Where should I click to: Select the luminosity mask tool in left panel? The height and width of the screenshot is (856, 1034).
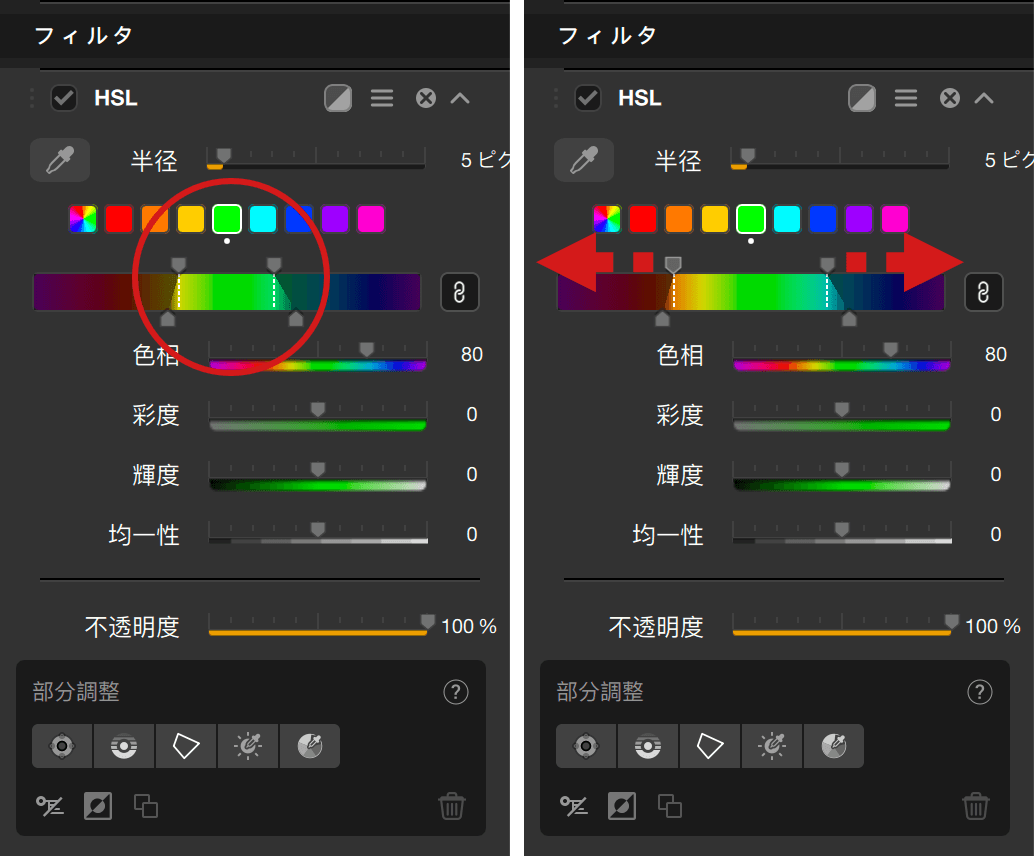248,746
